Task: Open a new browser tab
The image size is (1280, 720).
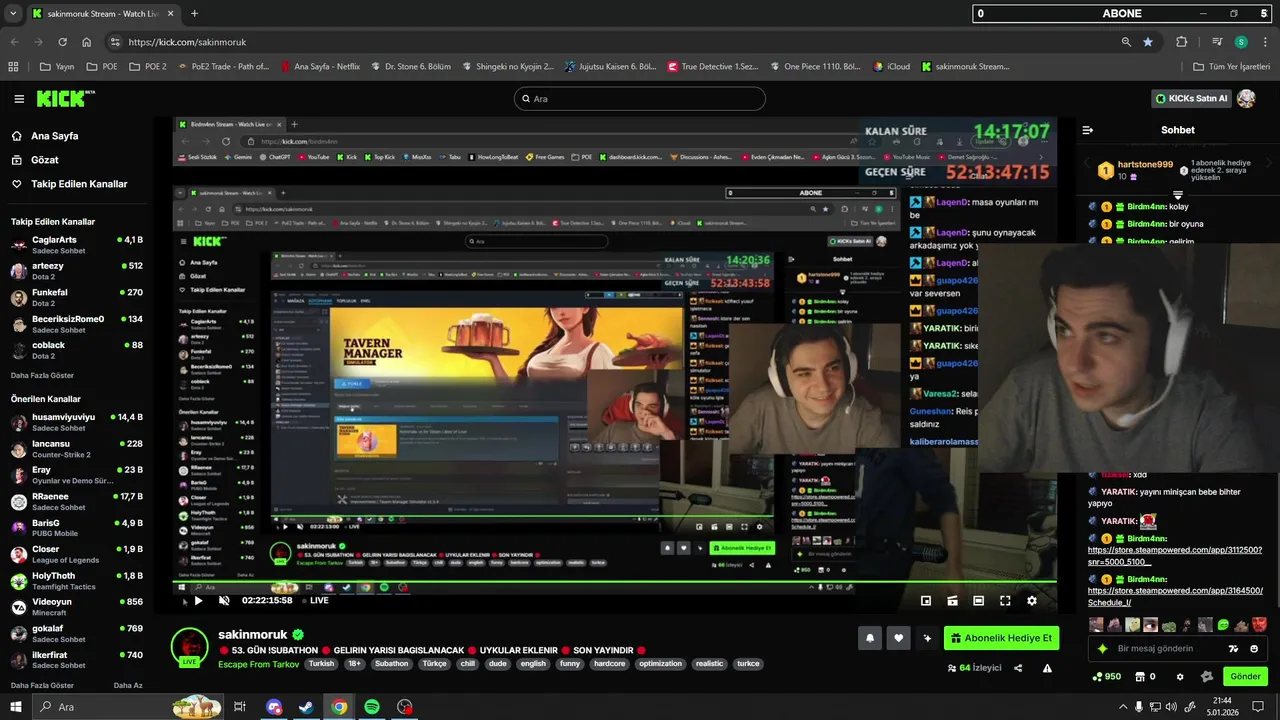Action: 194,14
